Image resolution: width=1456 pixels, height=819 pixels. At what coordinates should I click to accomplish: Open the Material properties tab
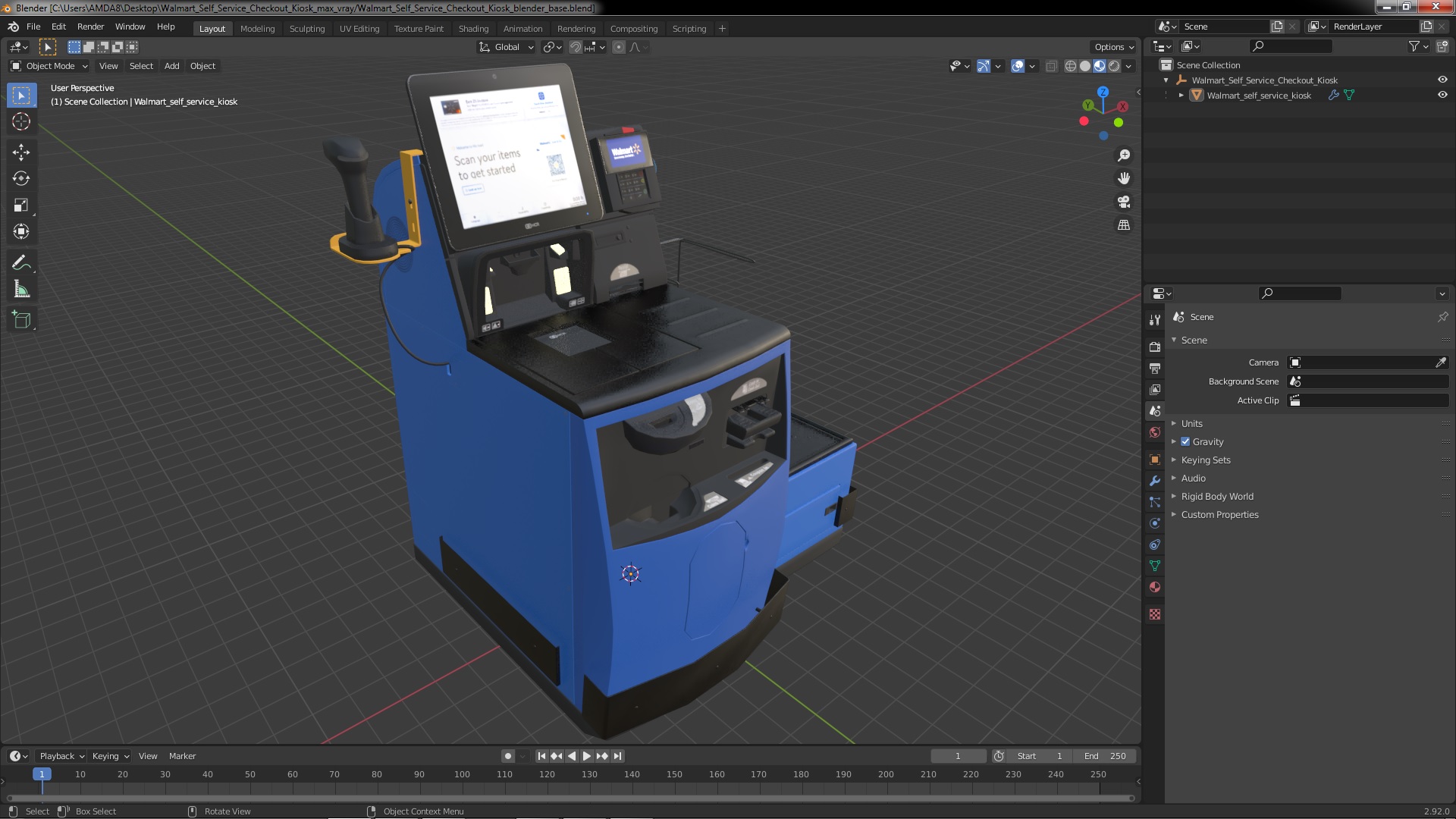1155,587
